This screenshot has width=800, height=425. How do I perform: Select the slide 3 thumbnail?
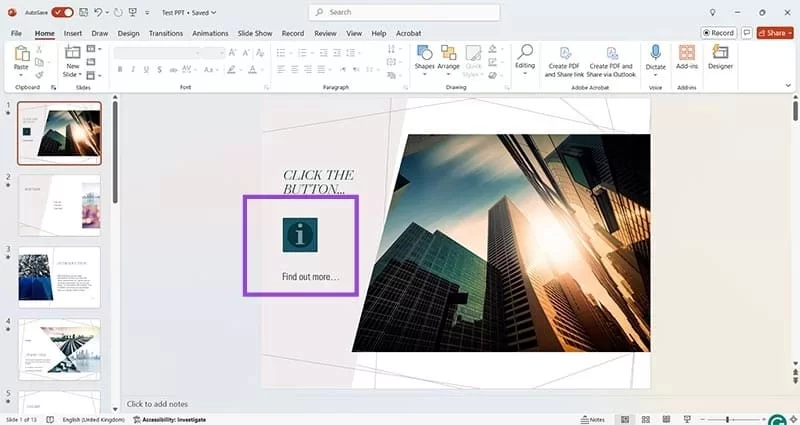pyautogui.click(x=59, y=275)
